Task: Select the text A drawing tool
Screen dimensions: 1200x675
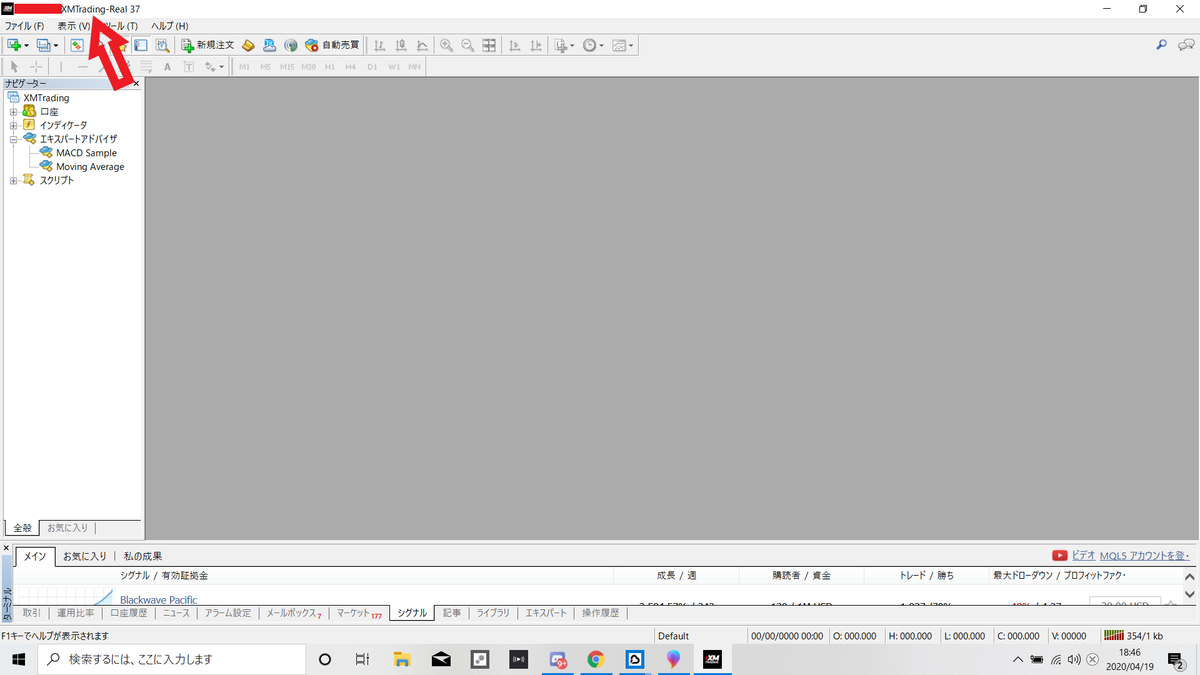Action: [x=167, y=67]
